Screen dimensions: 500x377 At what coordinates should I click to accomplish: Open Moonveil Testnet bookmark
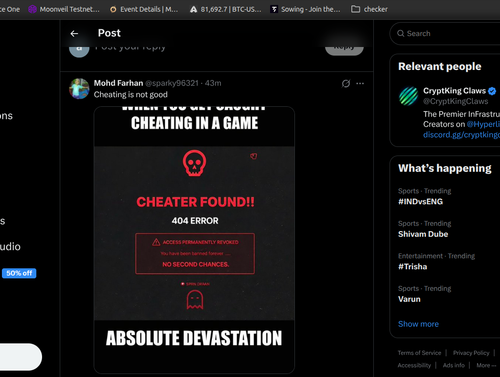pyautogui.click(x=64, y=9)
